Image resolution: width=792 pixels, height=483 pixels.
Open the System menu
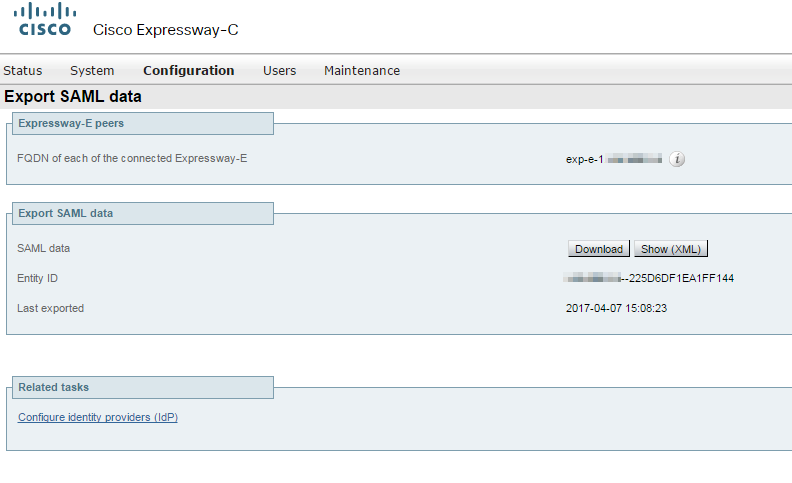point(92,71)
